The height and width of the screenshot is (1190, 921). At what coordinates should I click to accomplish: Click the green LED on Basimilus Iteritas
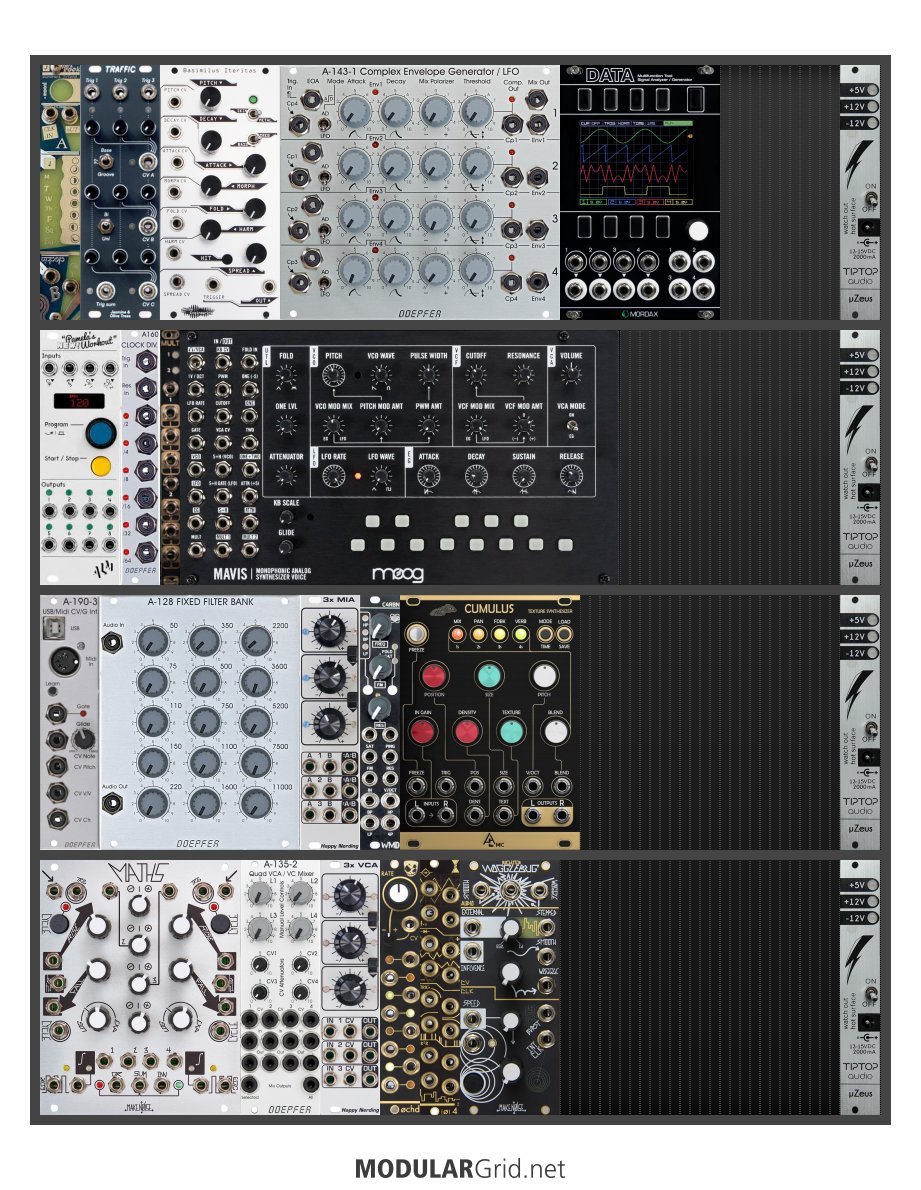(253, 99)
